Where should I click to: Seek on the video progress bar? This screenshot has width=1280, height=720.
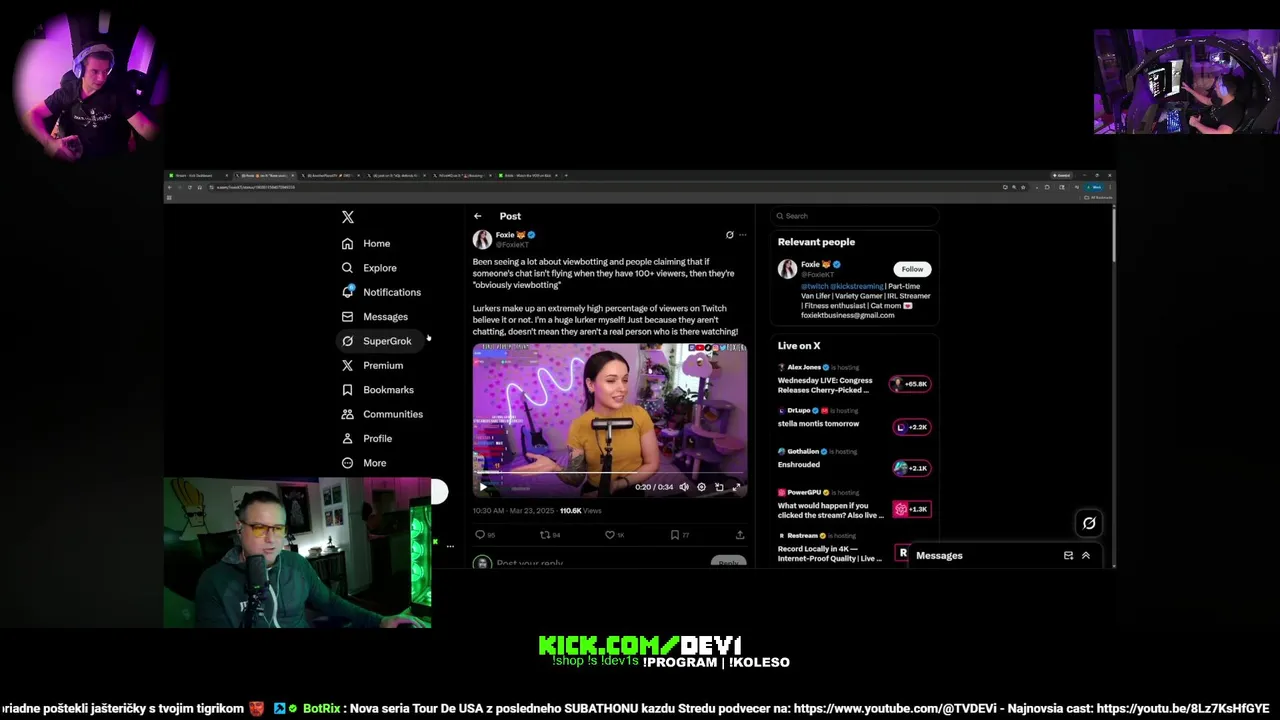point(610,475)
